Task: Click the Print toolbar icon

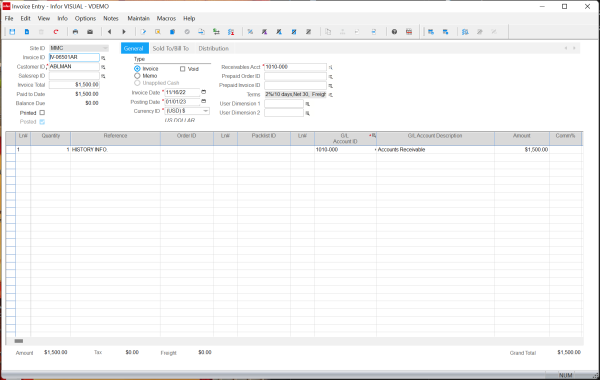Action: click(75, 32)
